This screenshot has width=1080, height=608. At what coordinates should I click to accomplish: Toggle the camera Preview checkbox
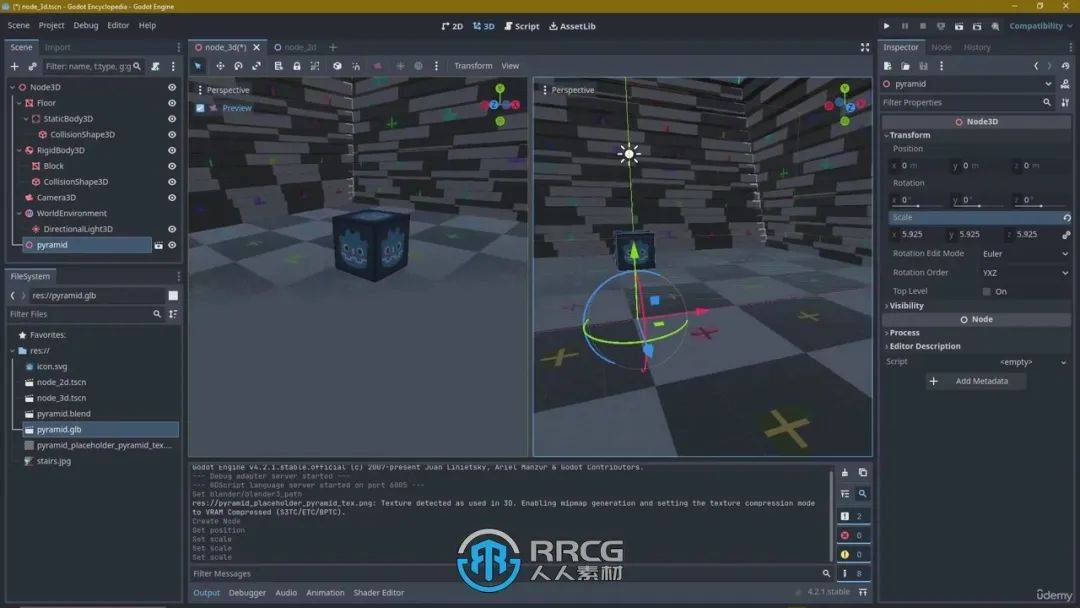tap(200, 108)
